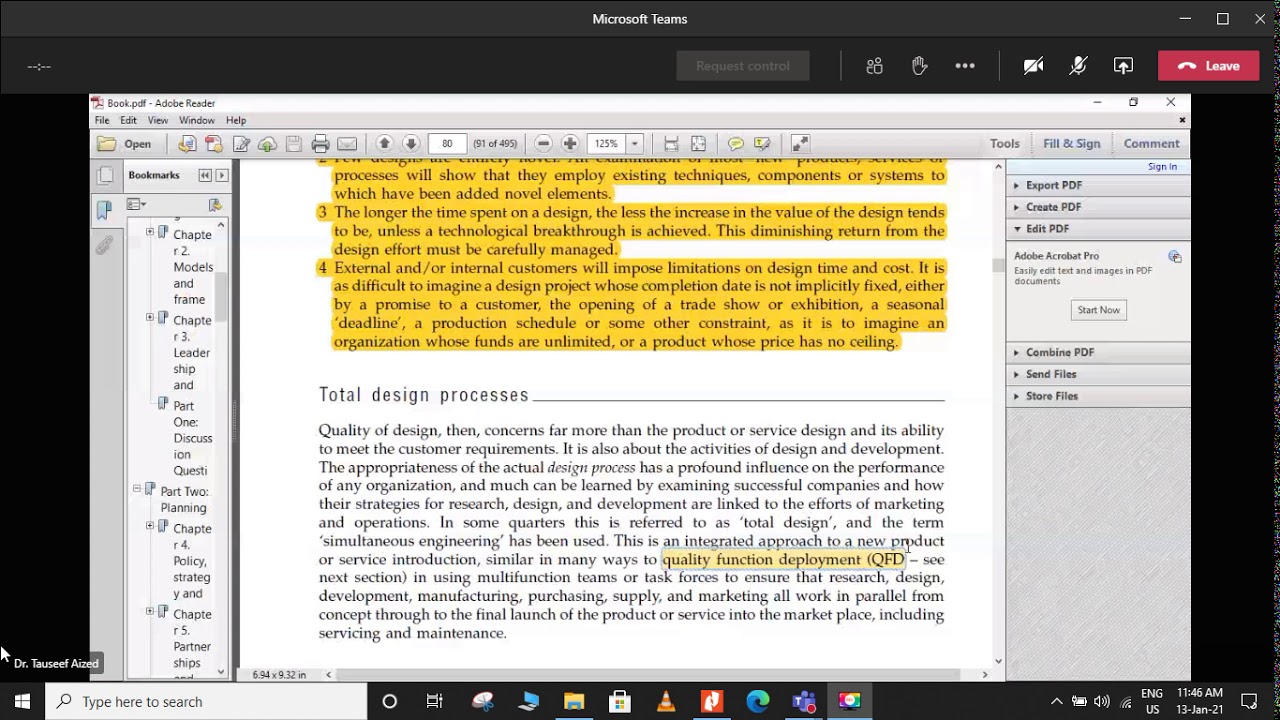
Task: Click the edit/sign document toolbar icon
Action: click(241, 144)
